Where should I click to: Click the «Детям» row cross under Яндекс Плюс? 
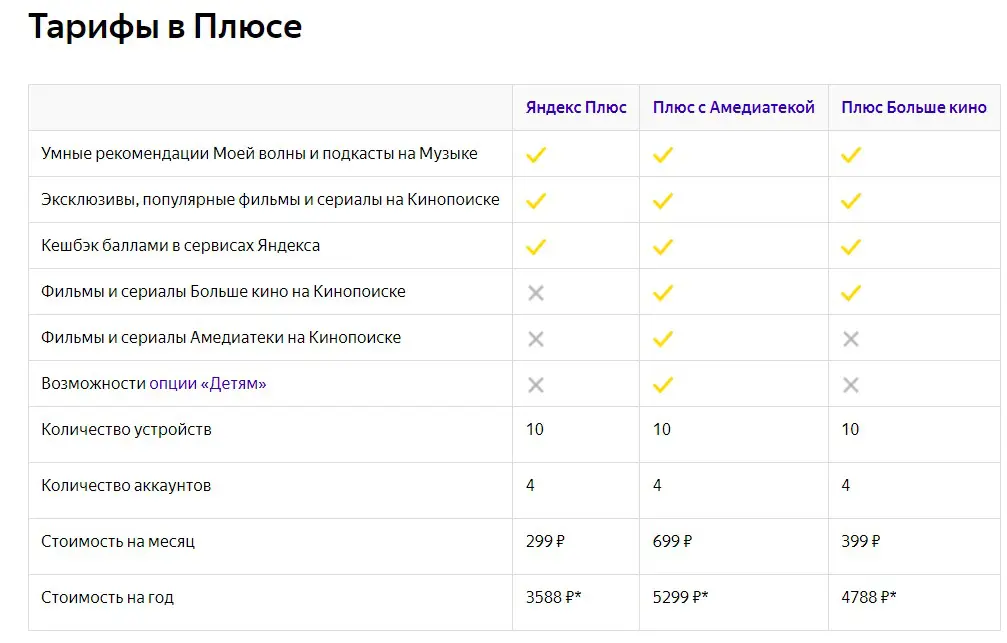tap(536, 385)
